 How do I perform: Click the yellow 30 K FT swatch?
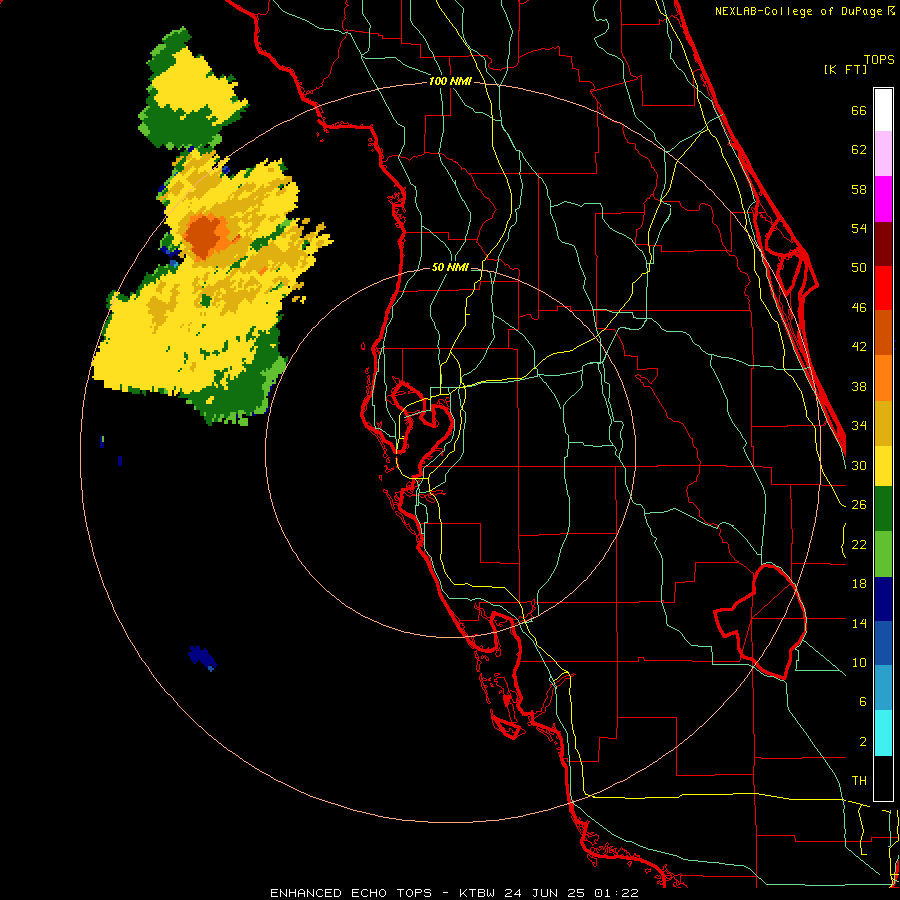[x=883, y=466]
